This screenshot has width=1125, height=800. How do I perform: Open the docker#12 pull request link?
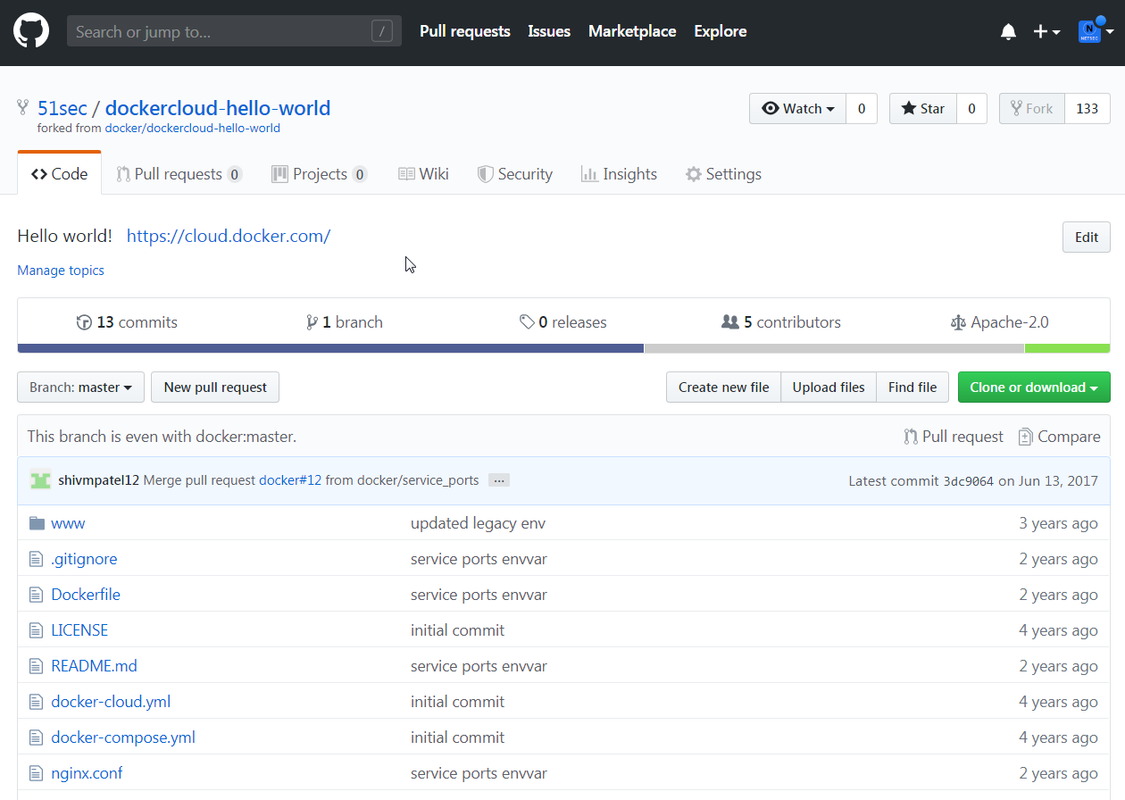(290, 480)
